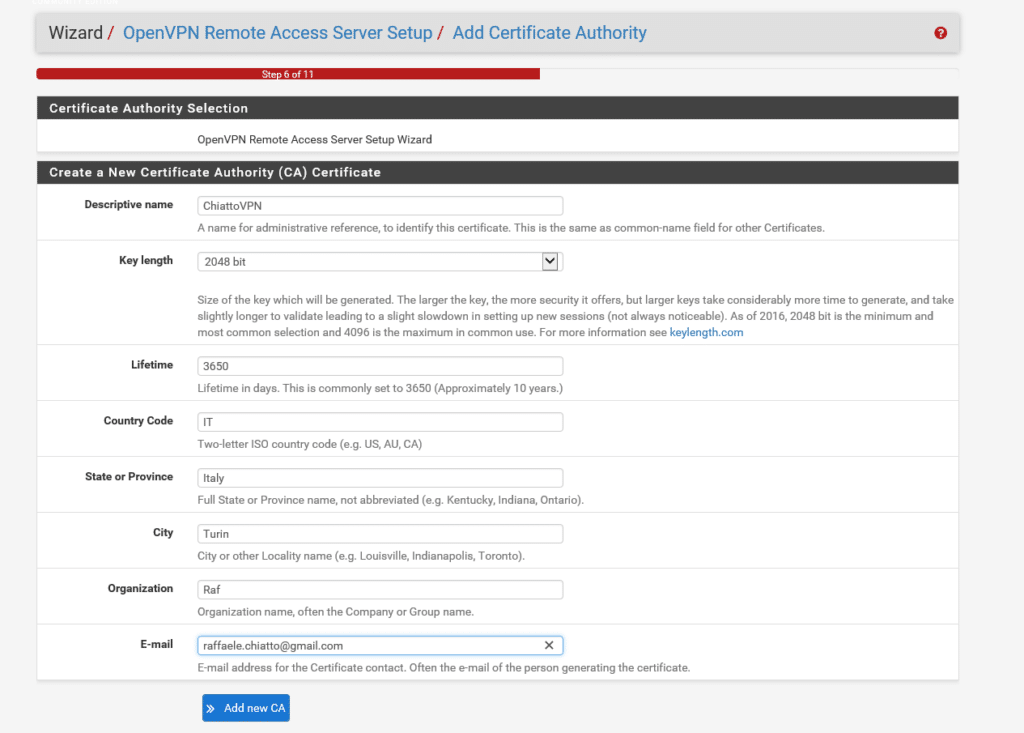
Task: Click OpenVPN Remote Access Server Setup Wizard text
Action: click(314, 140)
